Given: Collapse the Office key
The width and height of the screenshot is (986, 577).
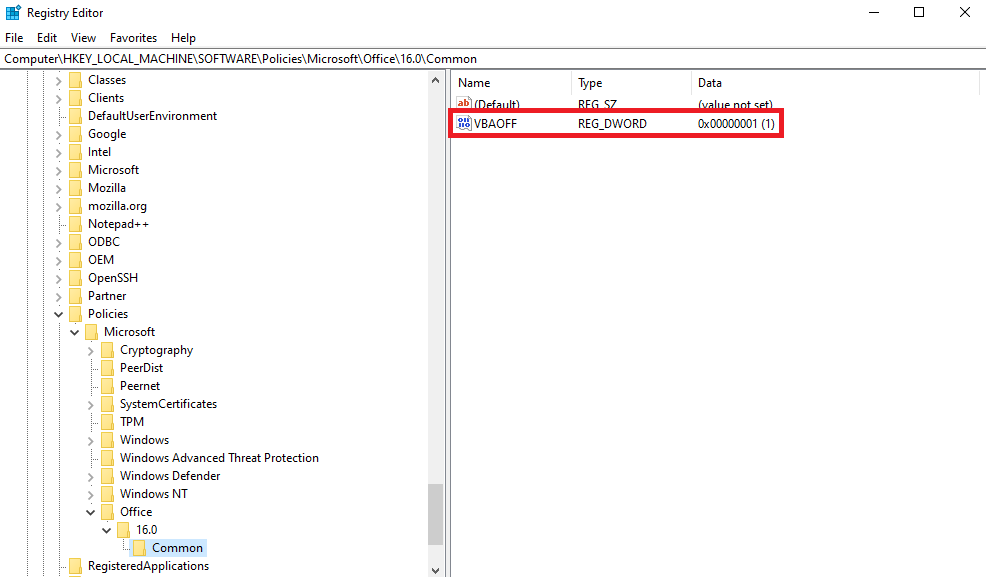Looking at the screenshot, I should point(91,512).
